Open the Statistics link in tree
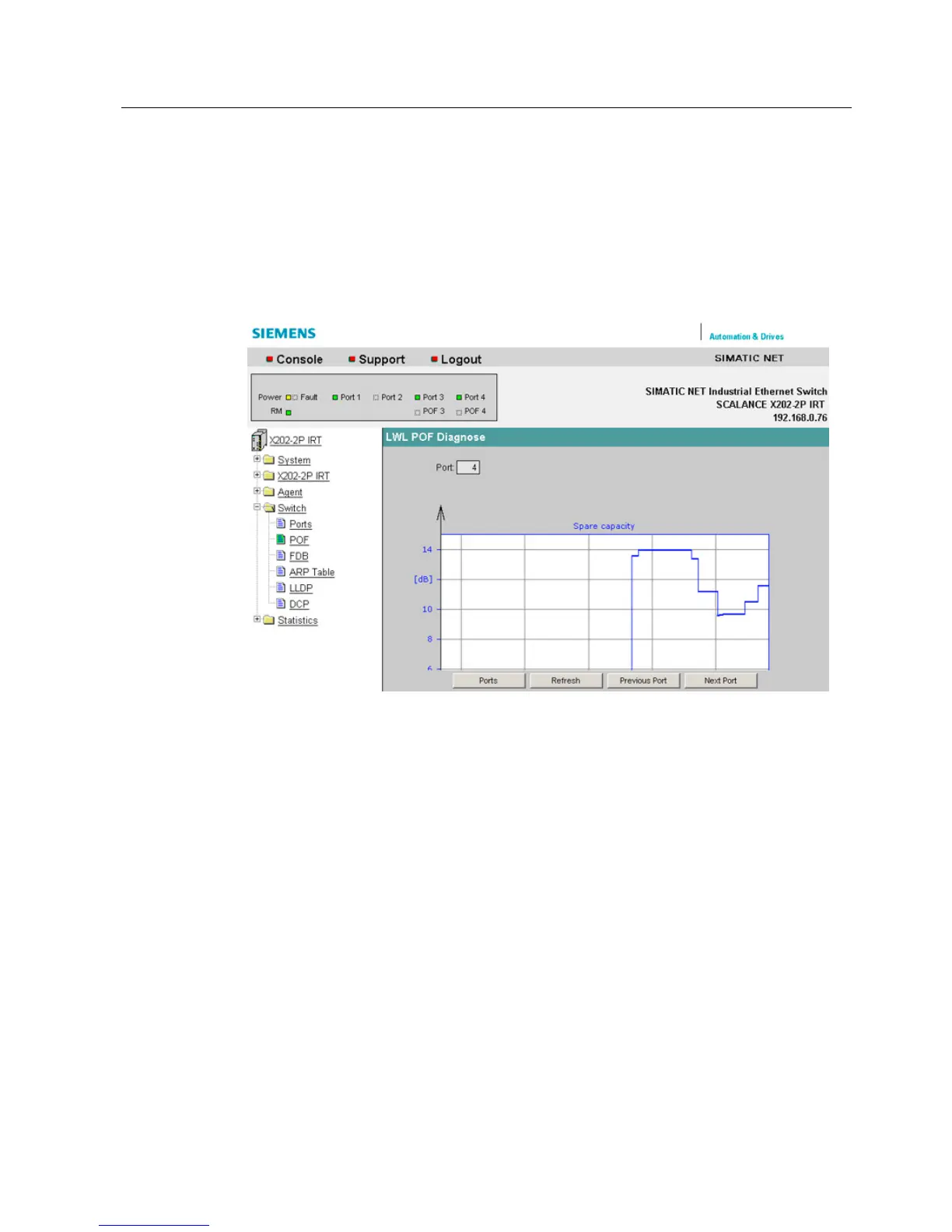Screen dimensions: 952x1232 click(298, 621)
